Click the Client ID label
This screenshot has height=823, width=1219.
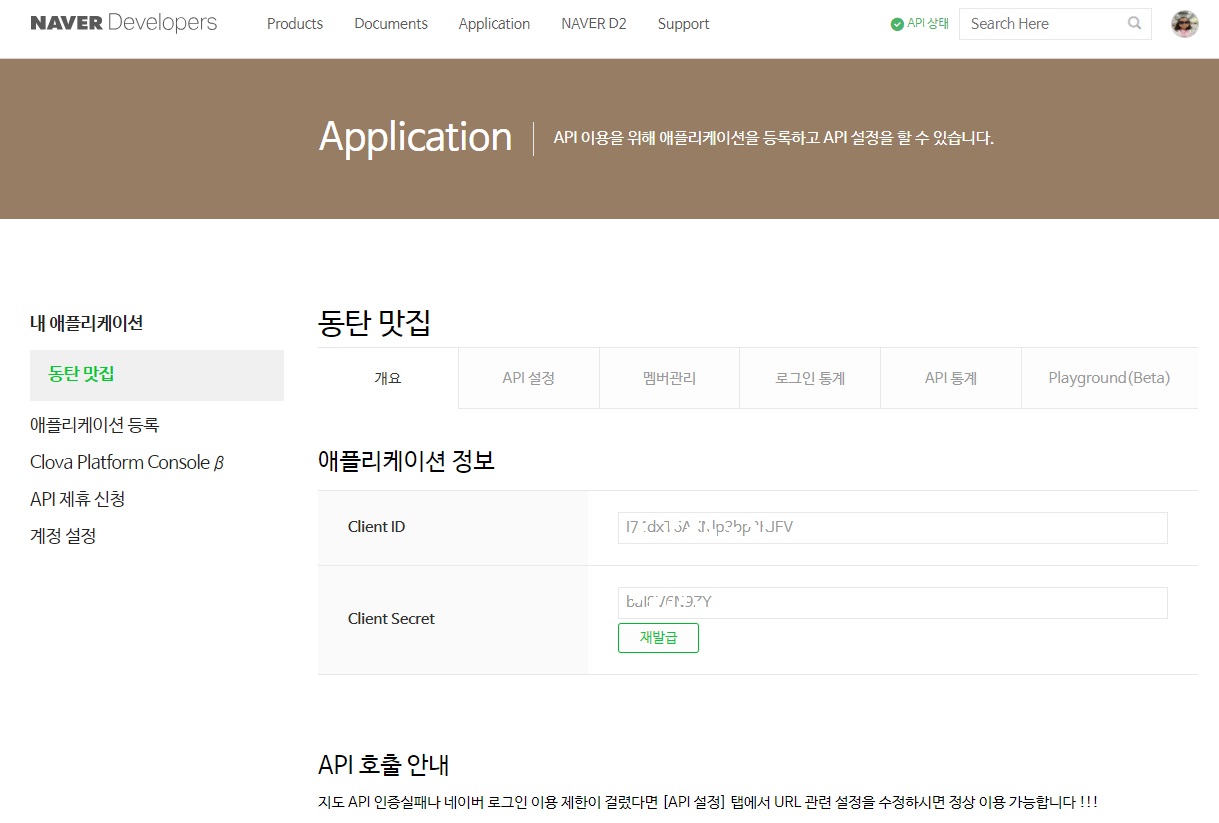[377, 527]
